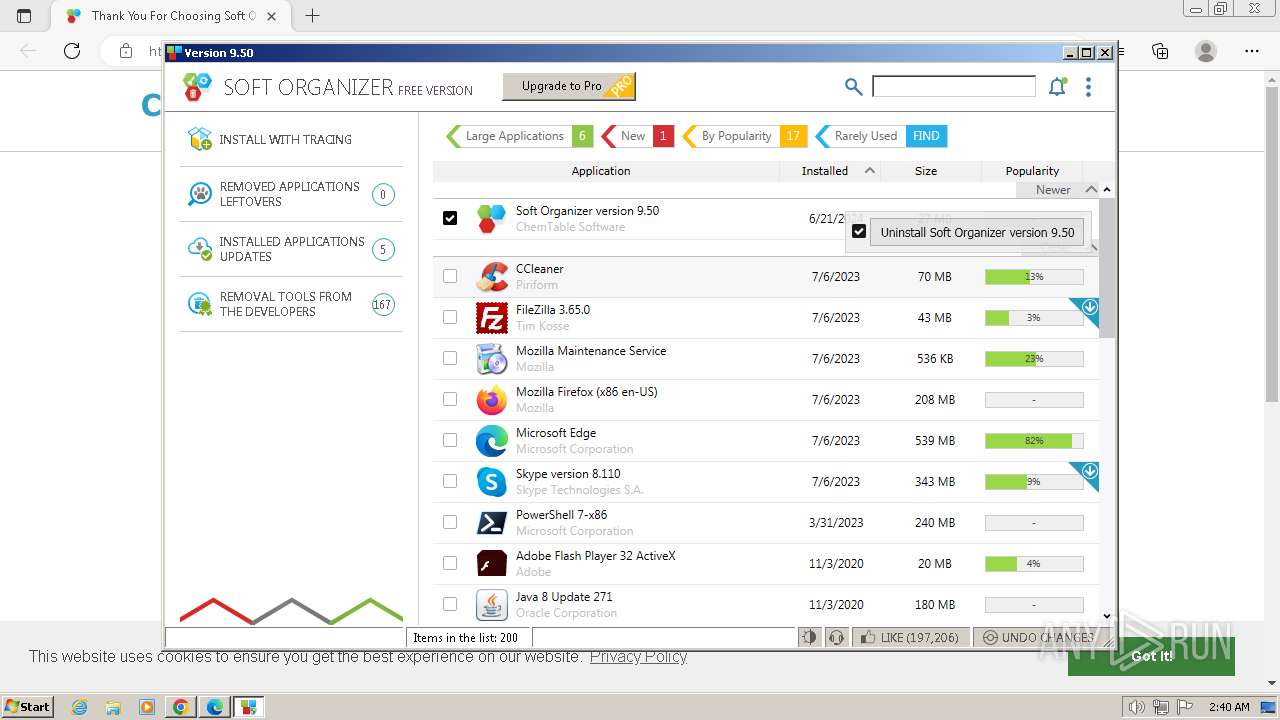Check Mozilla Maintenance Service checkbox
Viewport: 1280px width, 720px height.
click(x=450, y=358)
